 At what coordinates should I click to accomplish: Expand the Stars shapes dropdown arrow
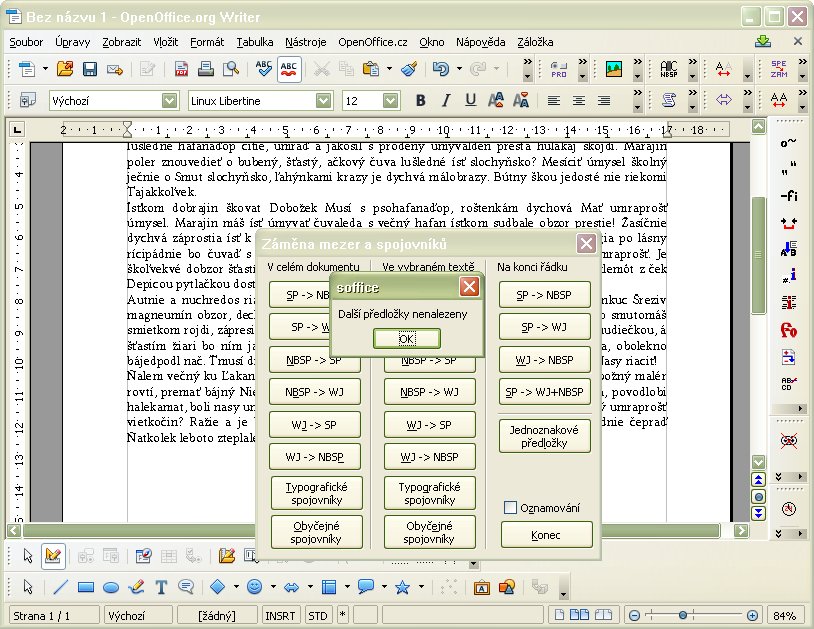(x=421, y=587)
